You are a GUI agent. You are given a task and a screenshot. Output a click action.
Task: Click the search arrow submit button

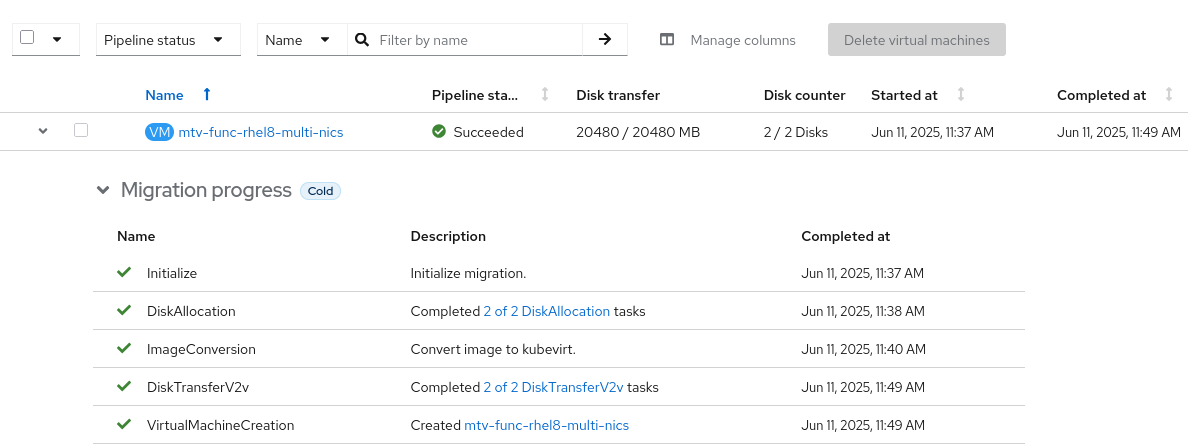(x=604, y=40)
